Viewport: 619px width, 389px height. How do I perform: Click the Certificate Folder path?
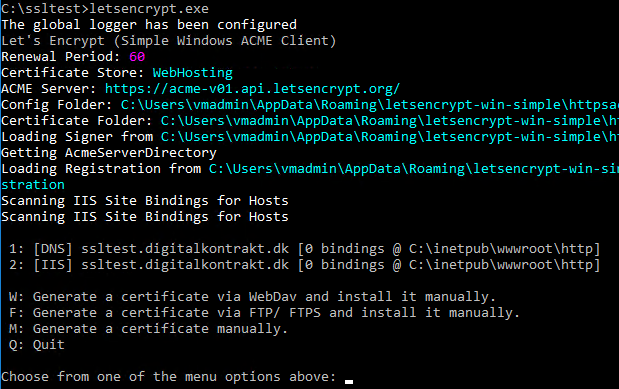[390, 120]
